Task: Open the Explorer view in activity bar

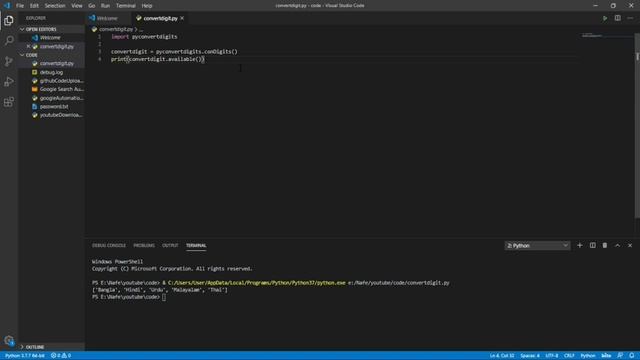Action: (x=9, y=20)
